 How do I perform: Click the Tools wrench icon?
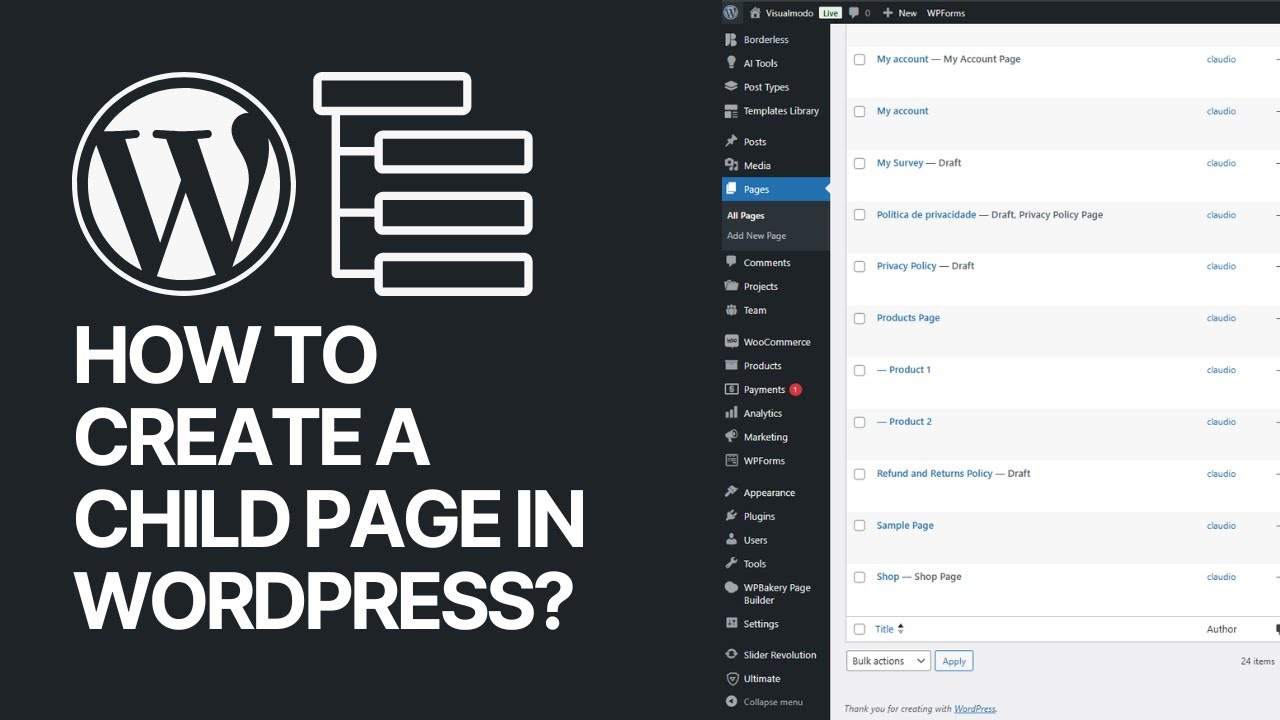pyautogui.click(x=731, y=564)
